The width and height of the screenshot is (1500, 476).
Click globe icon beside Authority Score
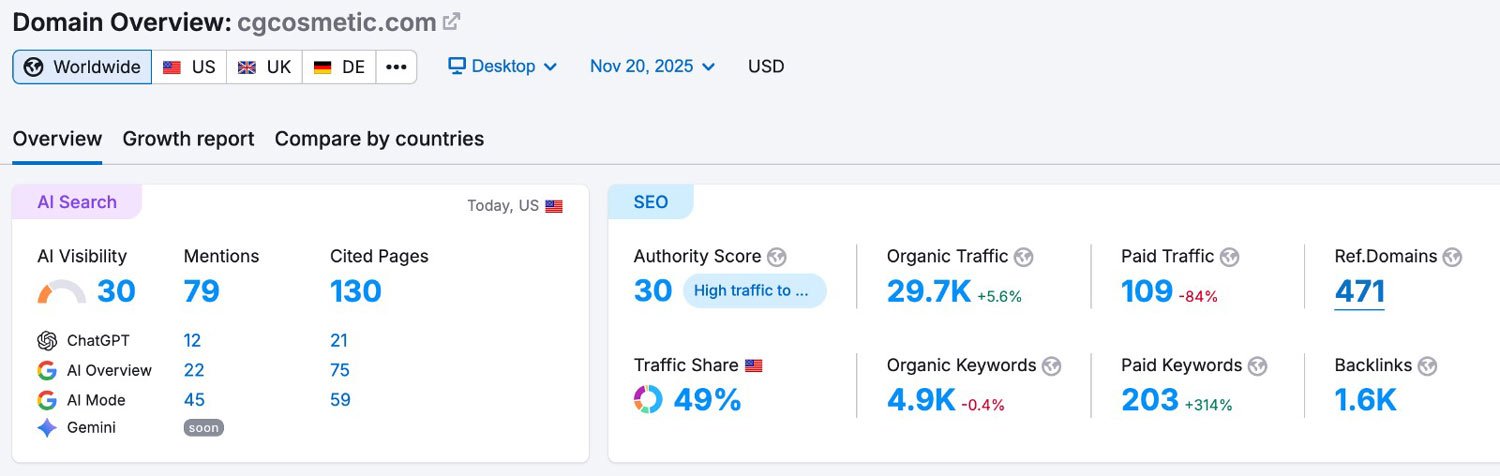point(776,257)
